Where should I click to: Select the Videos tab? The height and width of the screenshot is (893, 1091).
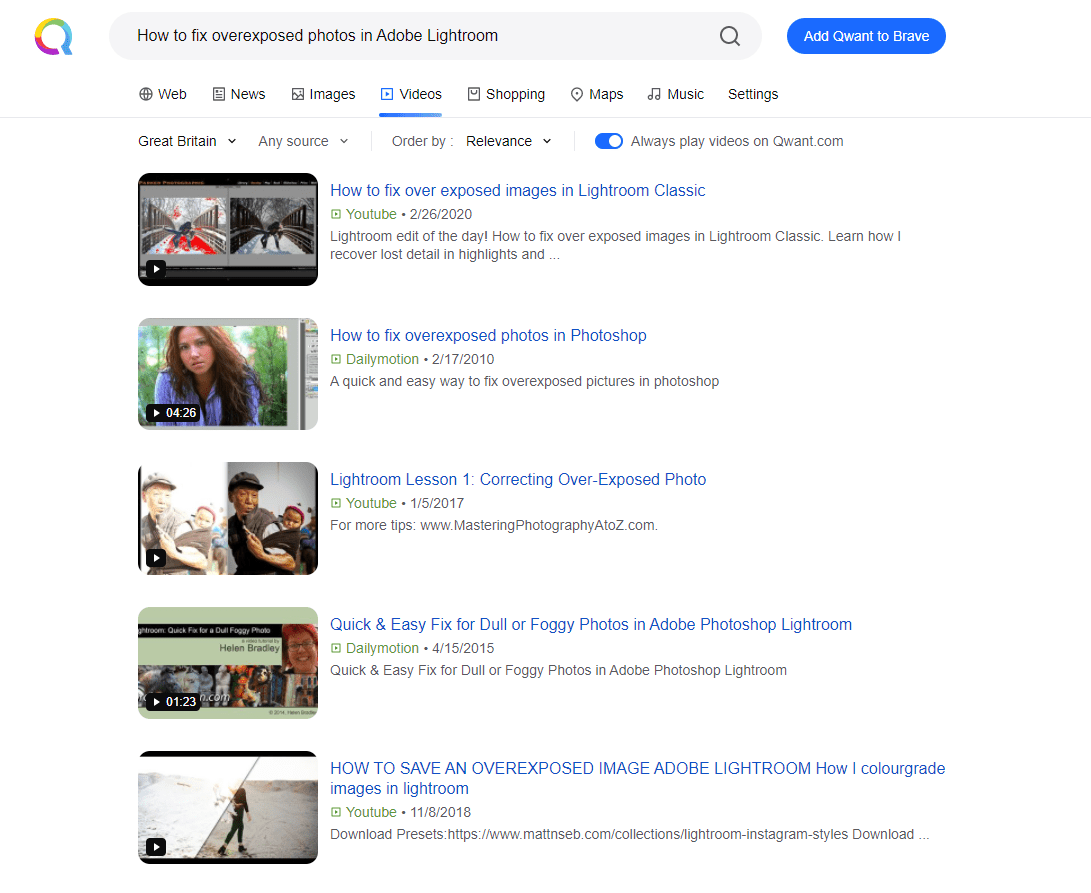(x=411, y=94)
